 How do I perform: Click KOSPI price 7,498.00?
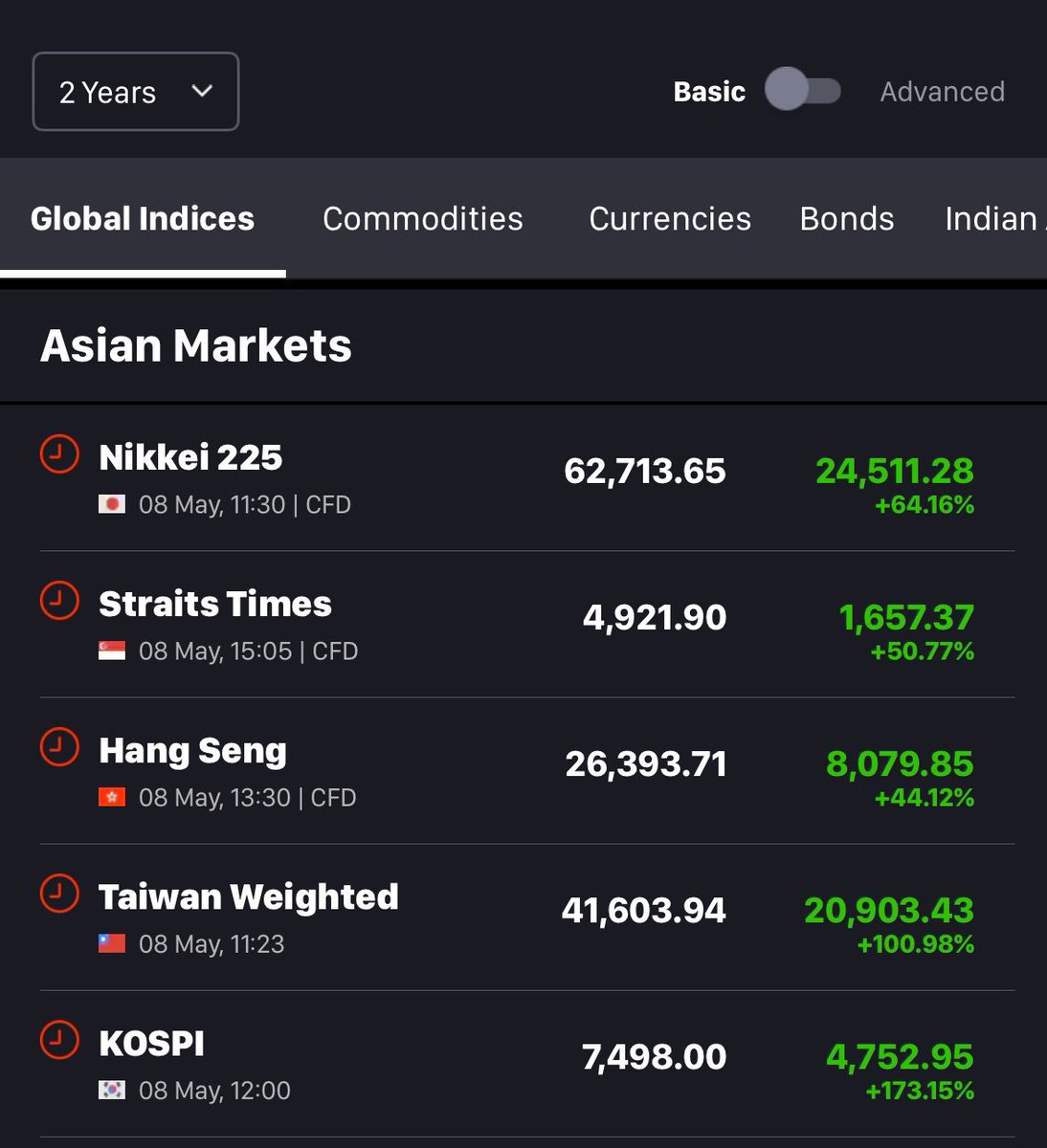(655, 1056)
